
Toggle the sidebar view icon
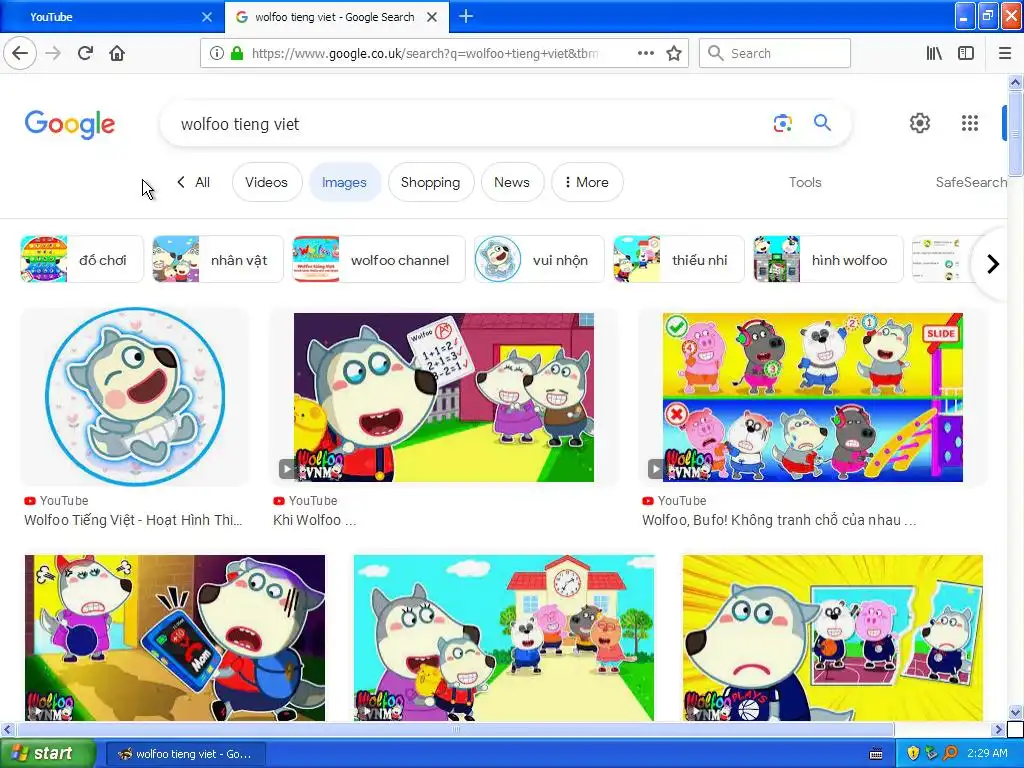[966, 53]
